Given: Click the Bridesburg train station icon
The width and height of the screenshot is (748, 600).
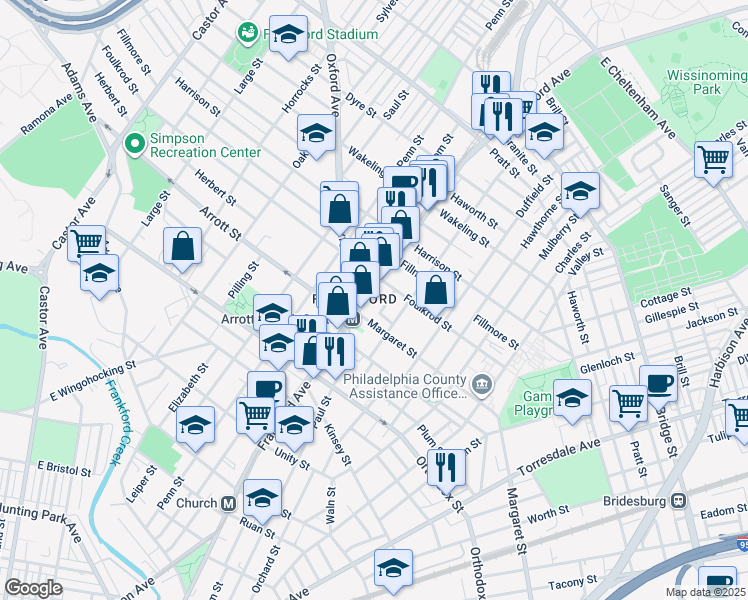Looking at the screenshot, I should pos(679,501).
